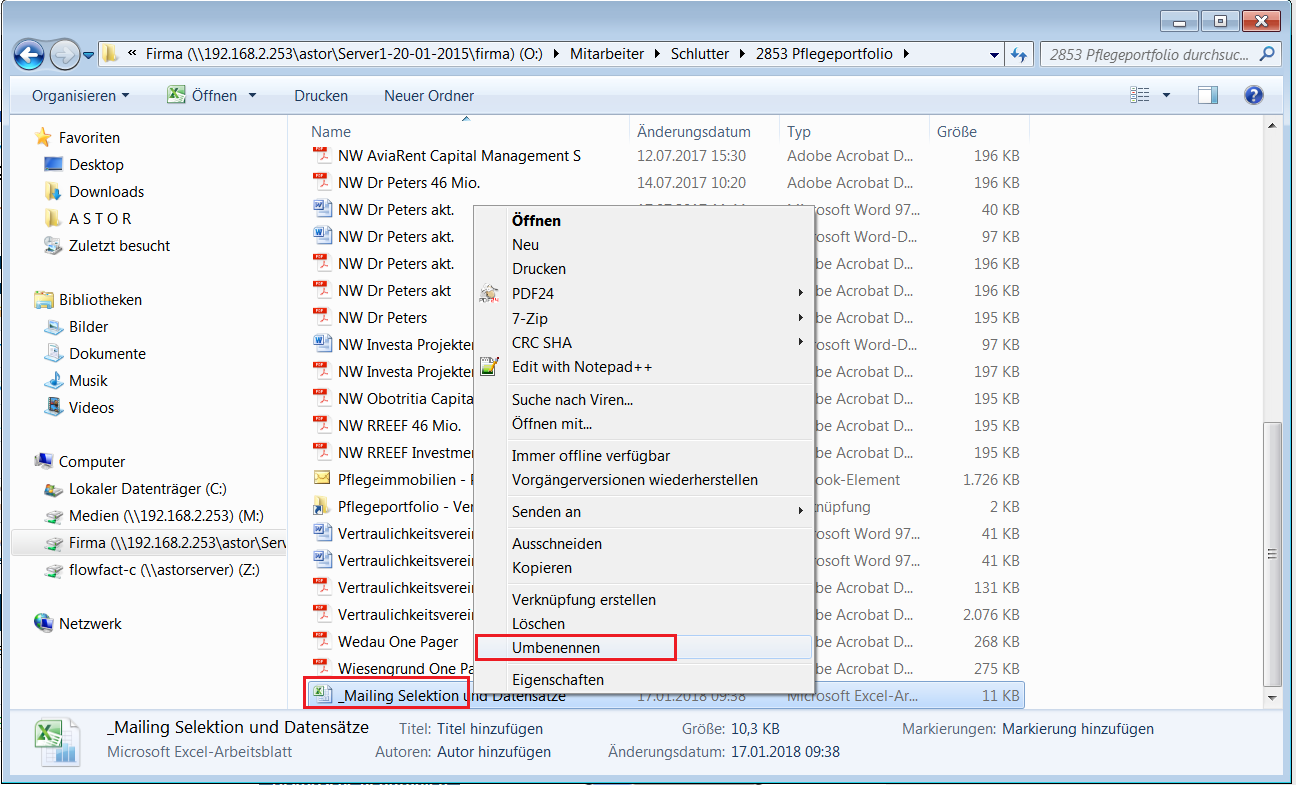Click the search box for 2853 Pflegeportfolio
Viewport: 1296px width, 785px height.
pos(1150,54)
